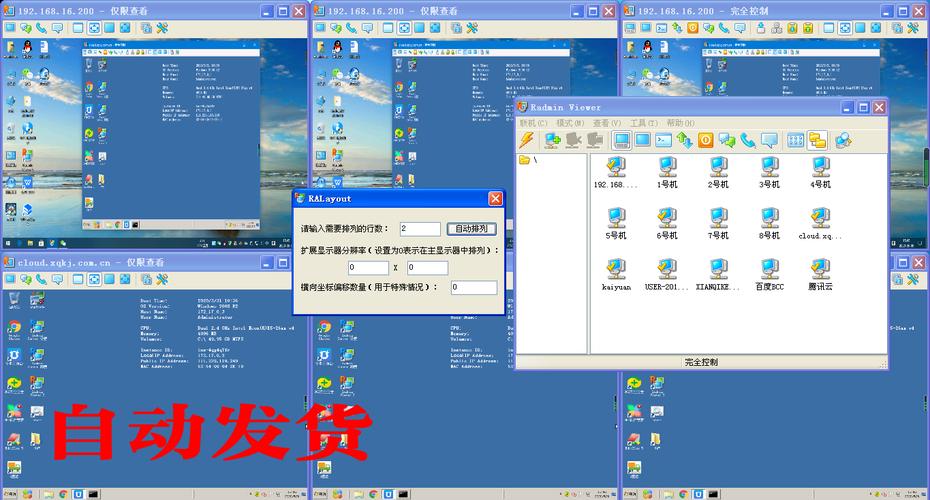Screen dimensions: 930x500
Task: Click the Text Chat icon in Radmin Viewer
Action: 727,141
